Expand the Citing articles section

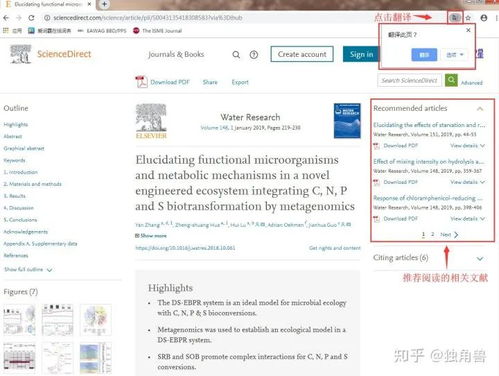[480, 258]
